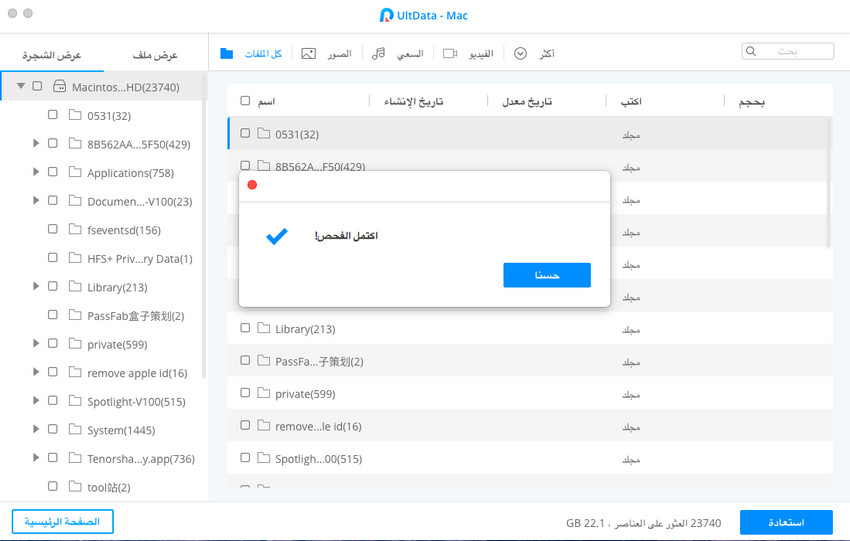This screenshot has width=850, height=541.
Task: Select private(599) row text in table
Action: click(305, 394)
